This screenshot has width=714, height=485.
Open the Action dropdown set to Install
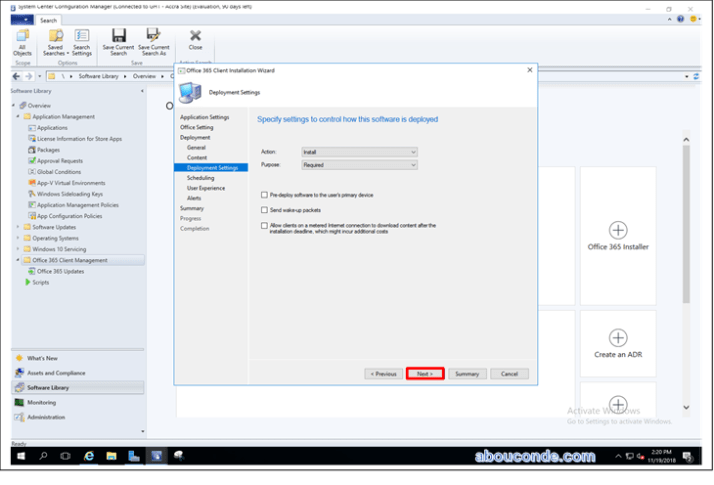(359, 152)
